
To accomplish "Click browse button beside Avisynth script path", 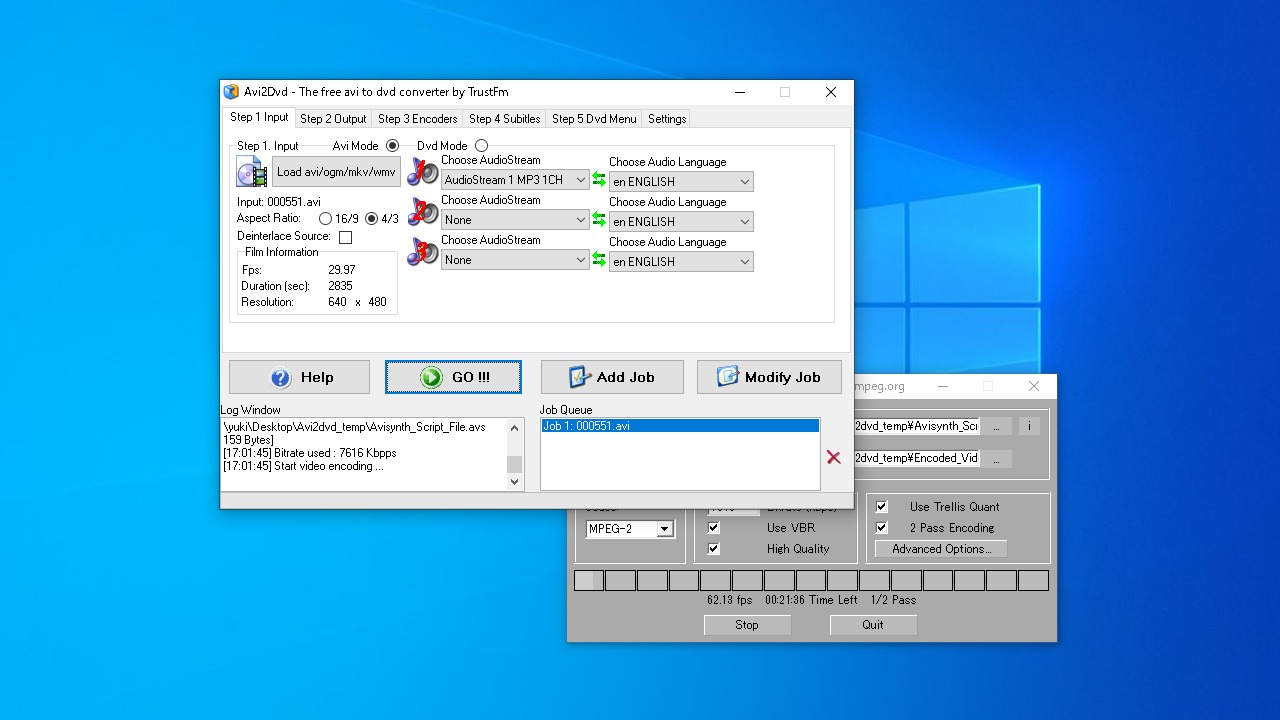I will click(996, 426).
